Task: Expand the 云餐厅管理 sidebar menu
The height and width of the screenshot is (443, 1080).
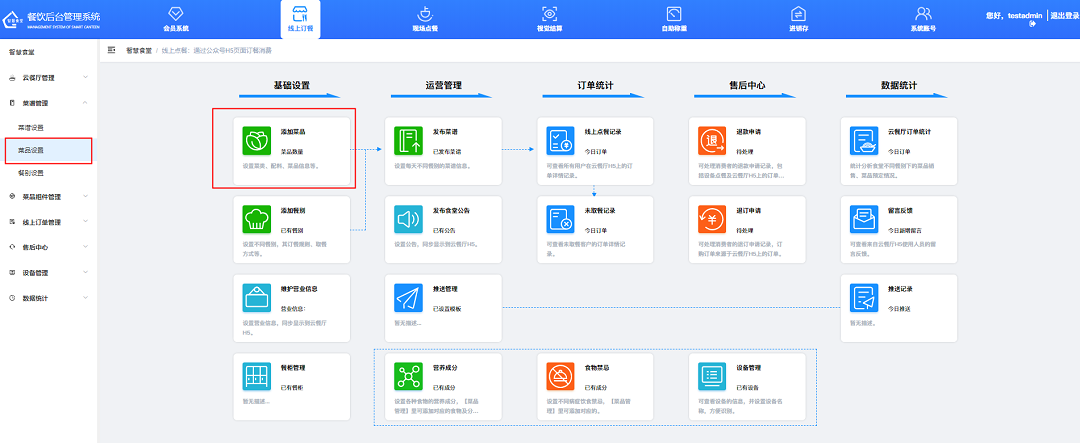Action: (48, 77)
